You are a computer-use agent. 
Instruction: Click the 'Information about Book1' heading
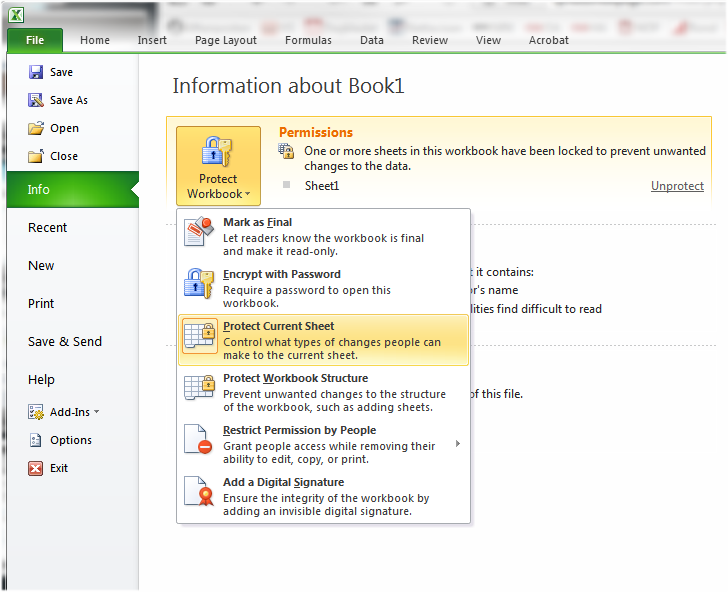click(288, 86)
